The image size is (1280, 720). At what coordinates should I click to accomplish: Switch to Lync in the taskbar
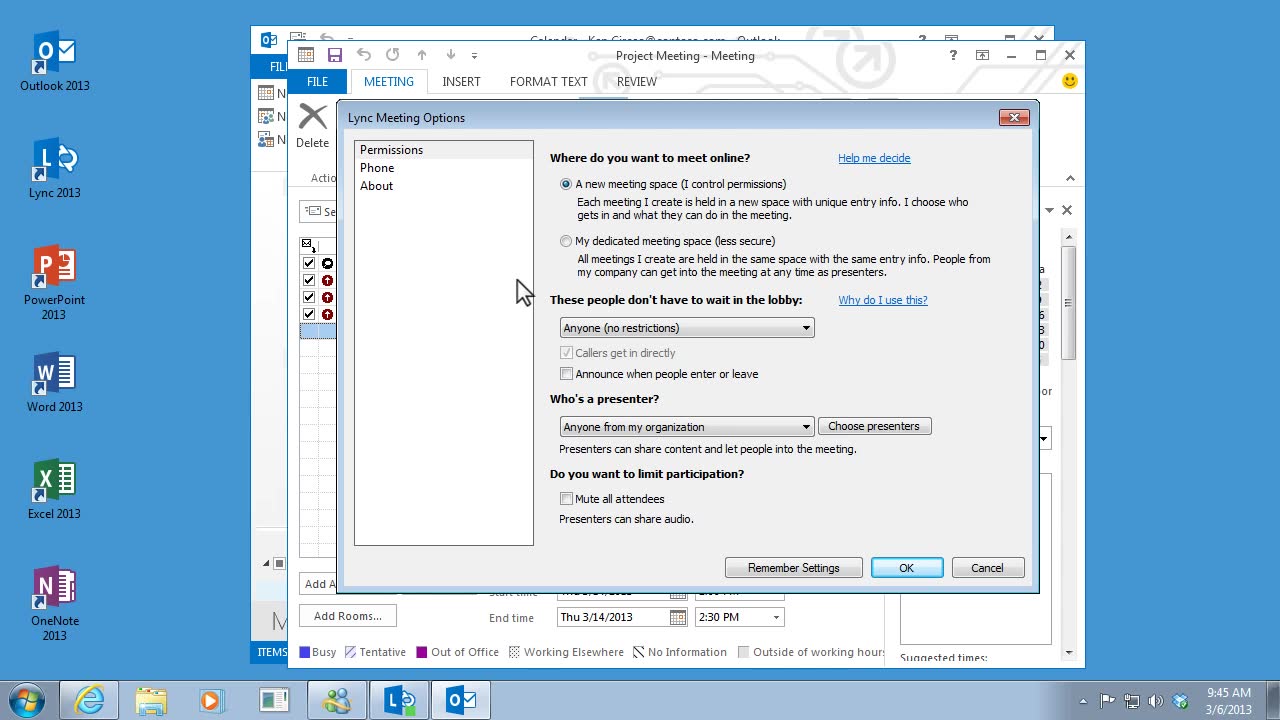[399, 700]
